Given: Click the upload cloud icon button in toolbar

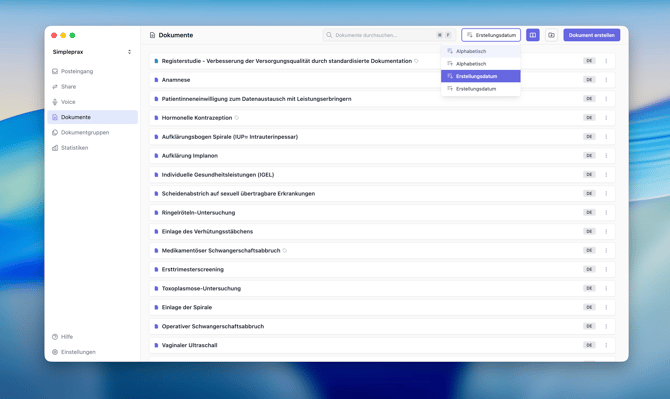Looking at the screenshot, I should coord(551,35).
